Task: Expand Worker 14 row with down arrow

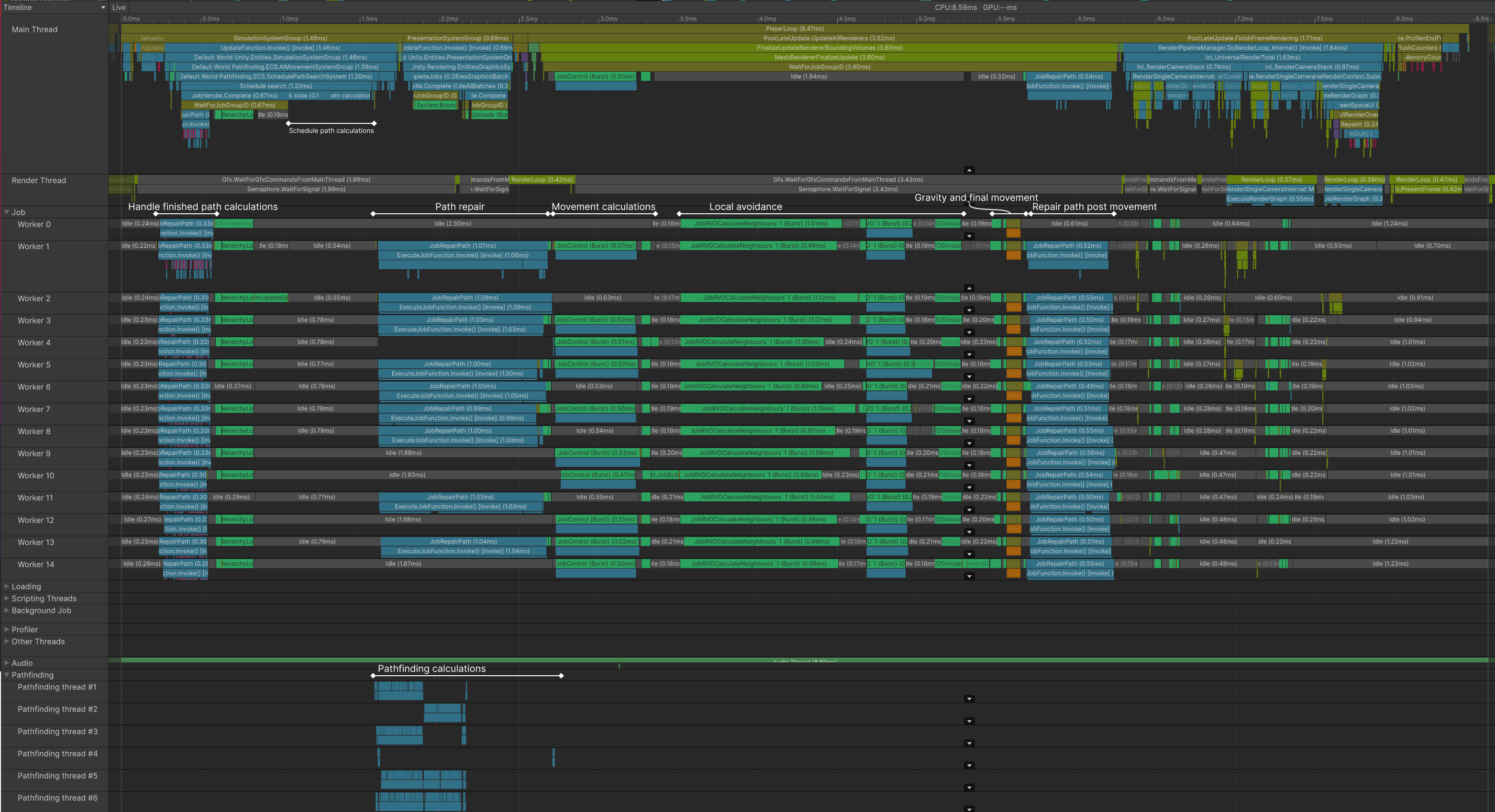Action: [x=969, y=576]
